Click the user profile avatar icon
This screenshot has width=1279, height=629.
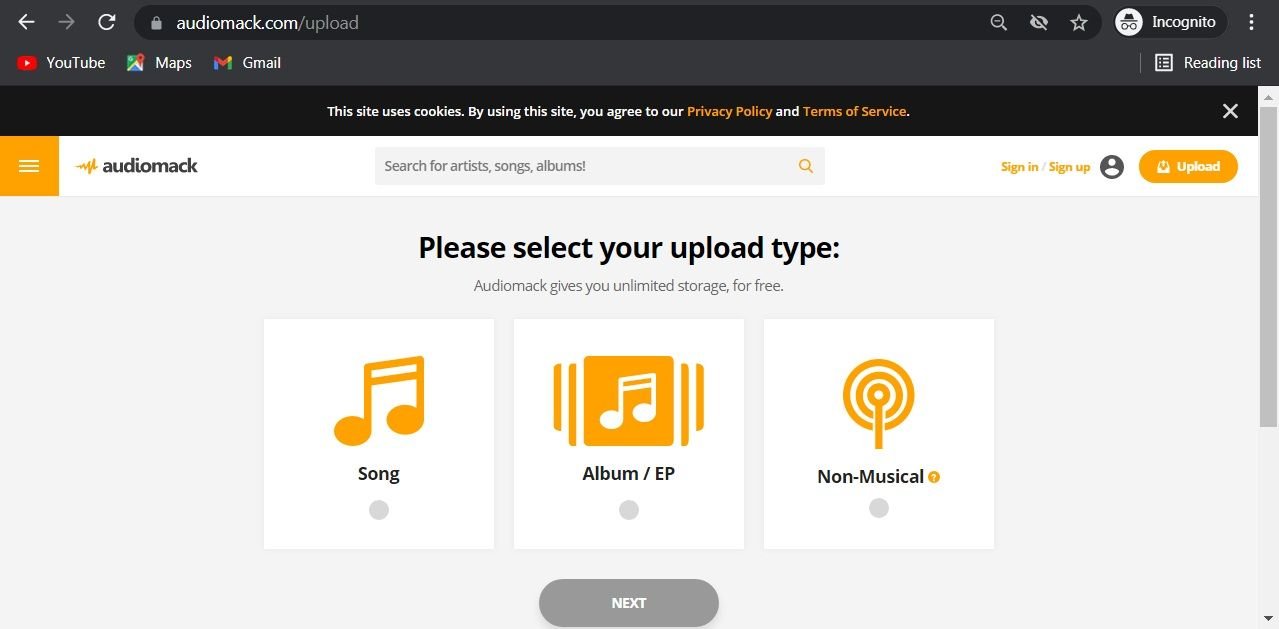click(x=1112, y=167)
